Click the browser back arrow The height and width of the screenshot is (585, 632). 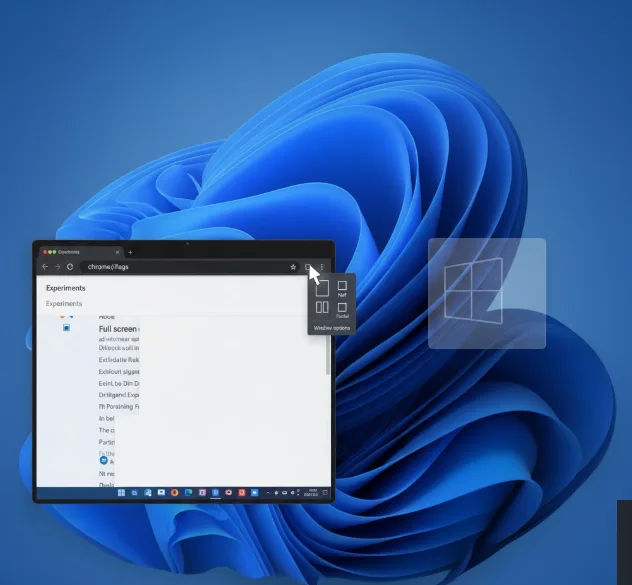45,267
